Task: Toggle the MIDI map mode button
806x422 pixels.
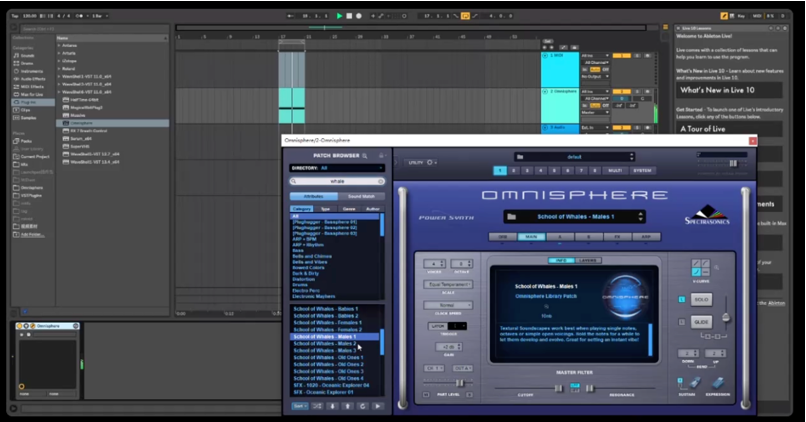Action: (757, 16)
